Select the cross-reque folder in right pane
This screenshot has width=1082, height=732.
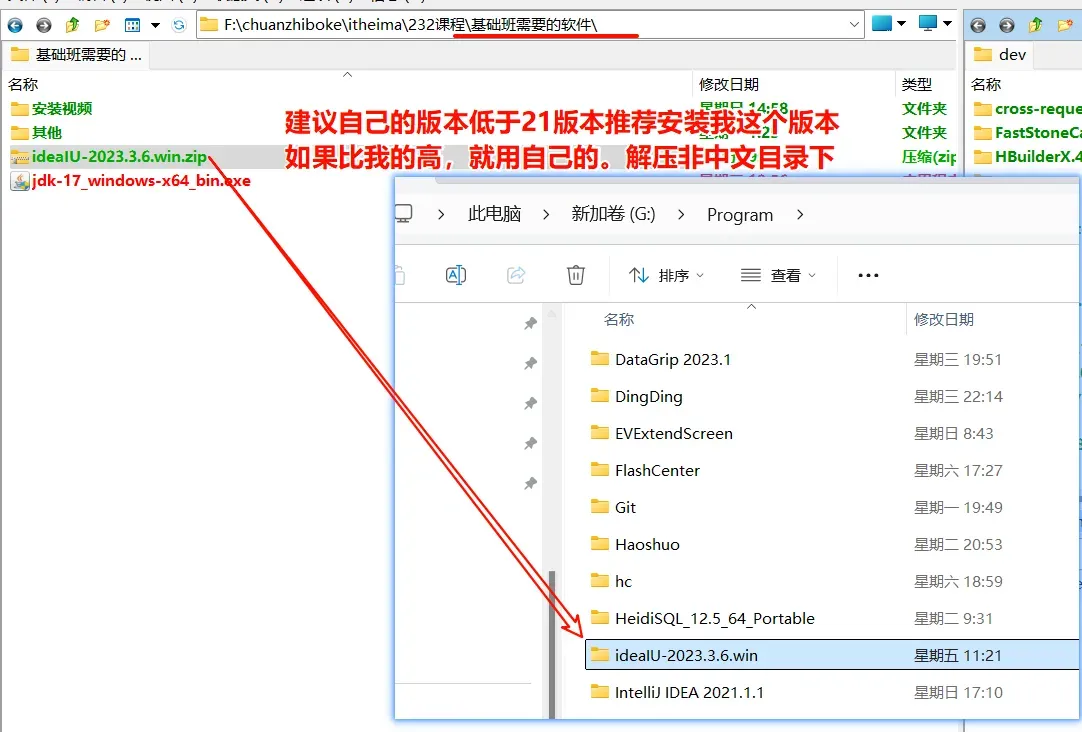click(1026, 108)
